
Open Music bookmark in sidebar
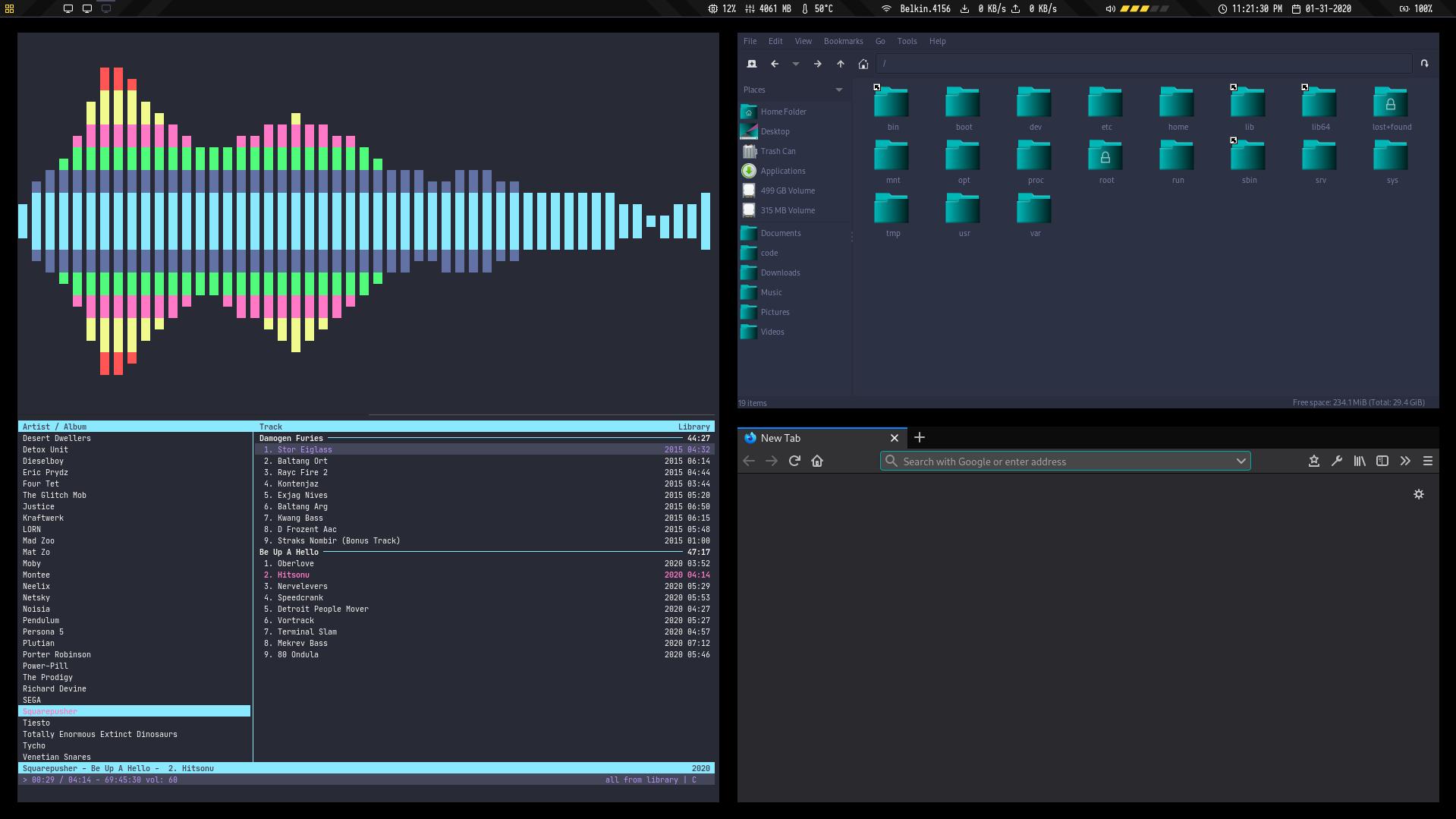(795, 292)
